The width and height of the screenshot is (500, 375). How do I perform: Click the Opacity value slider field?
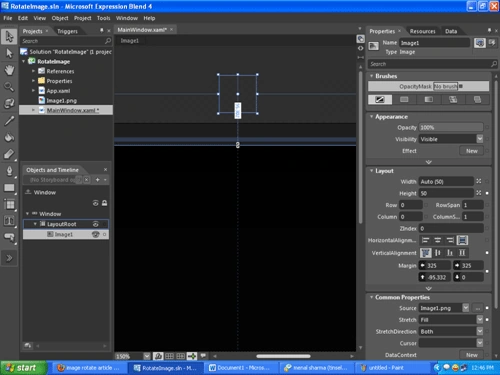(451, 127)
